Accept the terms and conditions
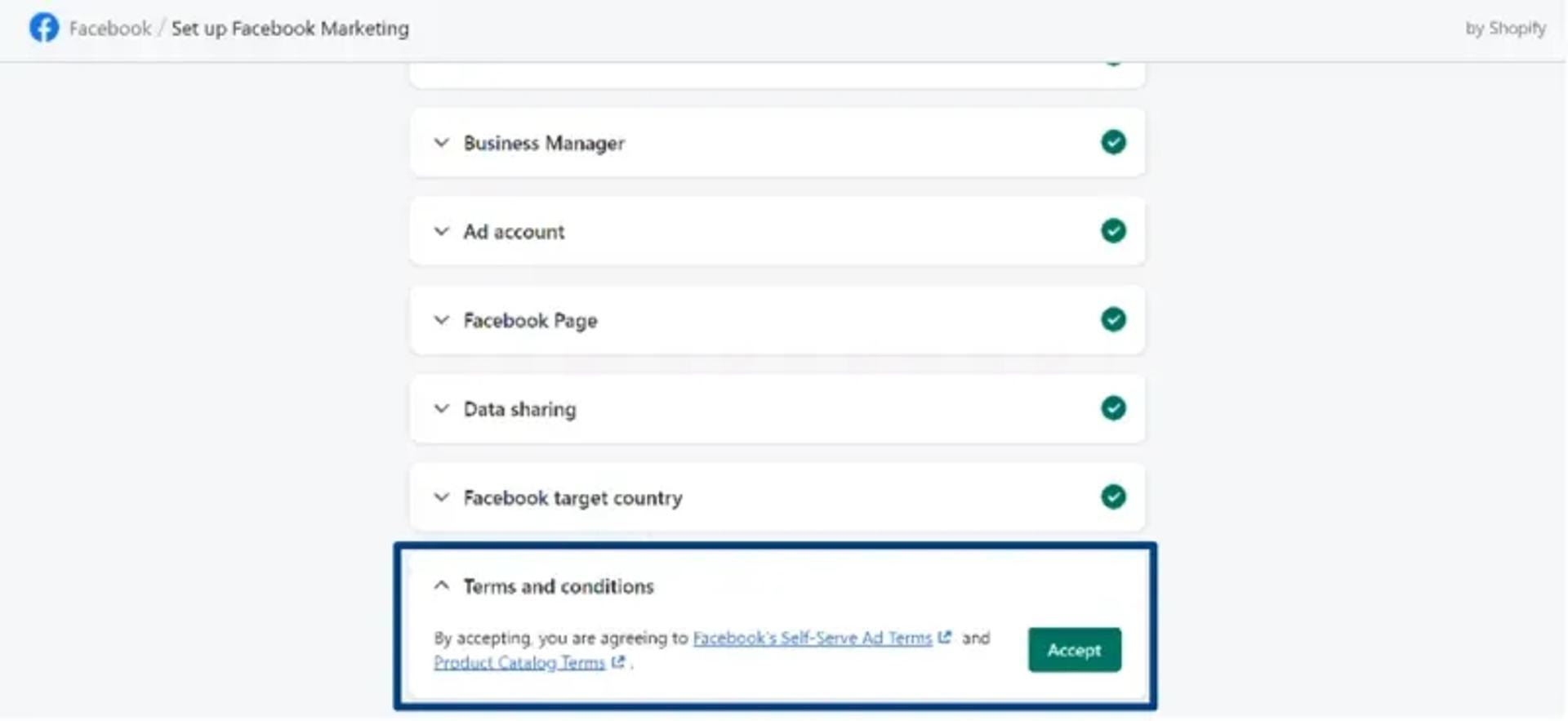This screenshot has height=721, width=1568. pyautogui.click(x=1074, y=650)
